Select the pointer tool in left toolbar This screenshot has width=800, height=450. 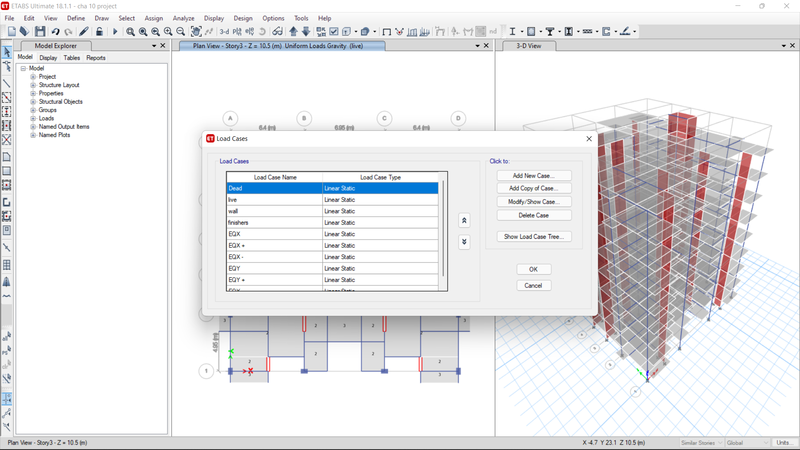7,52
